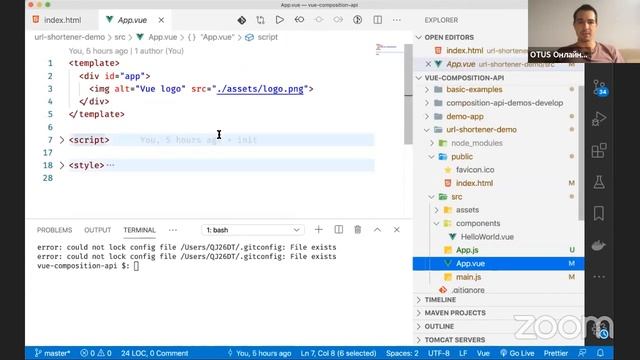Open App.js in the explorer
Screen dimensions: 640x360
point(467,250)
